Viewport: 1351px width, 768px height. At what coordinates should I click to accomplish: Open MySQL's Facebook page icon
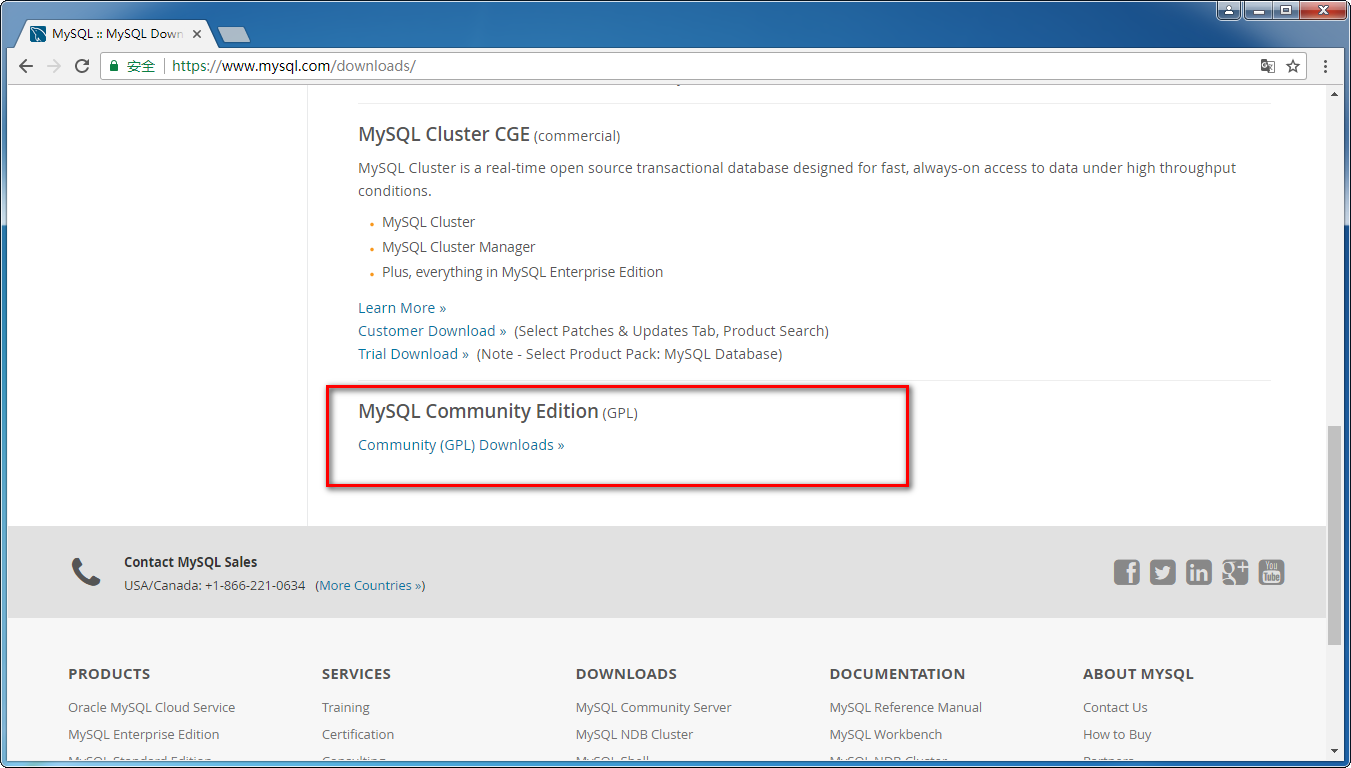[x=1127, y=572]
